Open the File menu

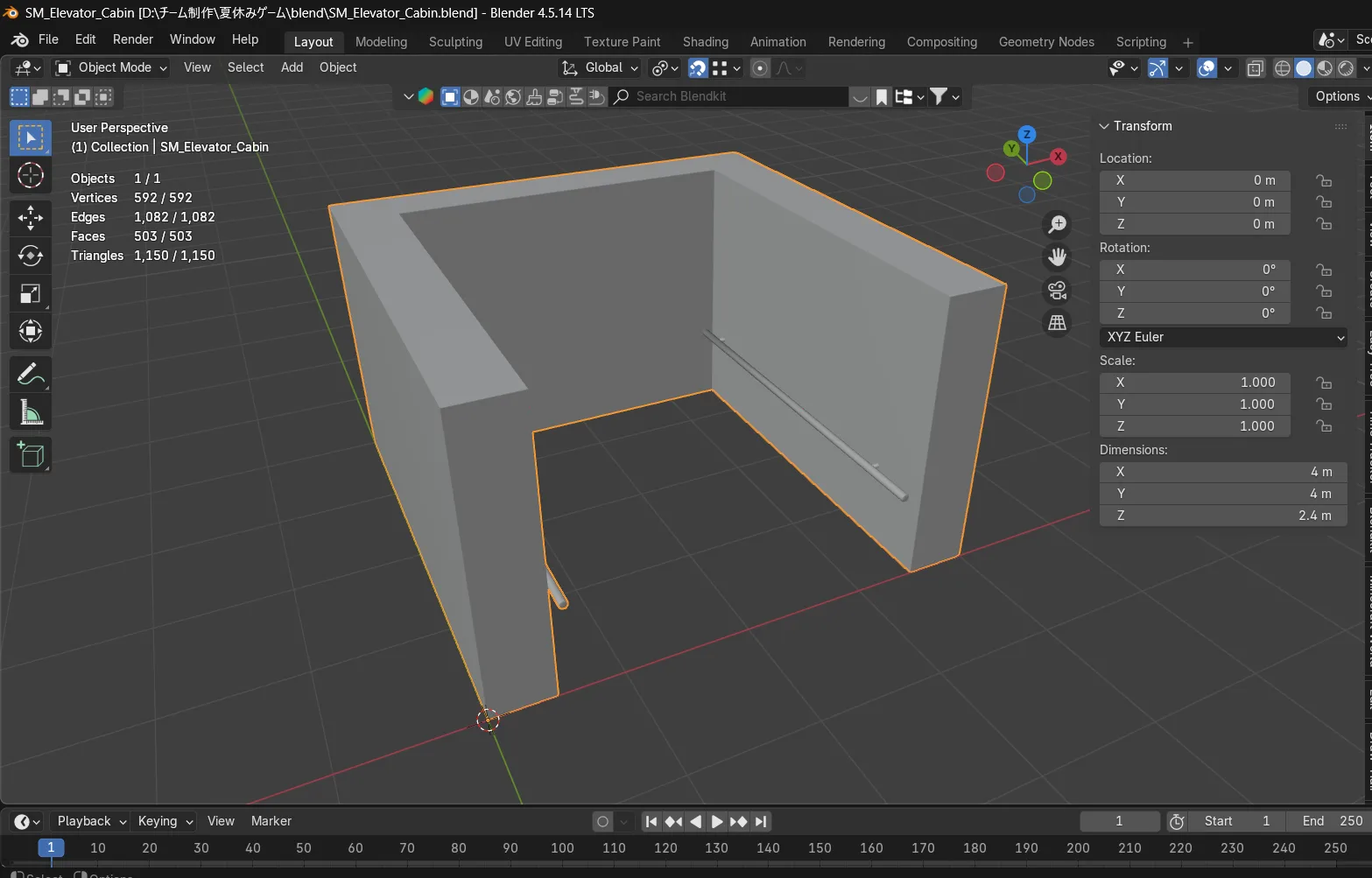tap(49, 39)
